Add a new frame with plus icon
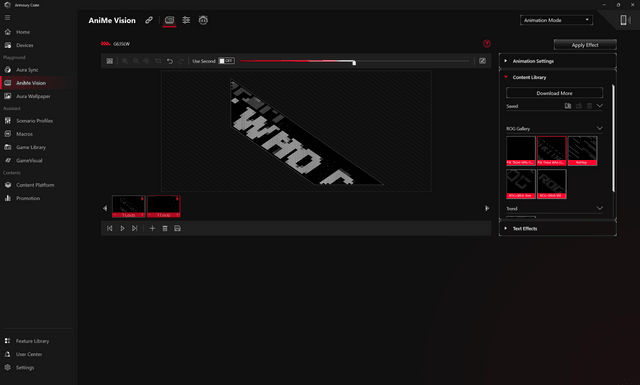The image size is (640, 385). click(152, 228)
